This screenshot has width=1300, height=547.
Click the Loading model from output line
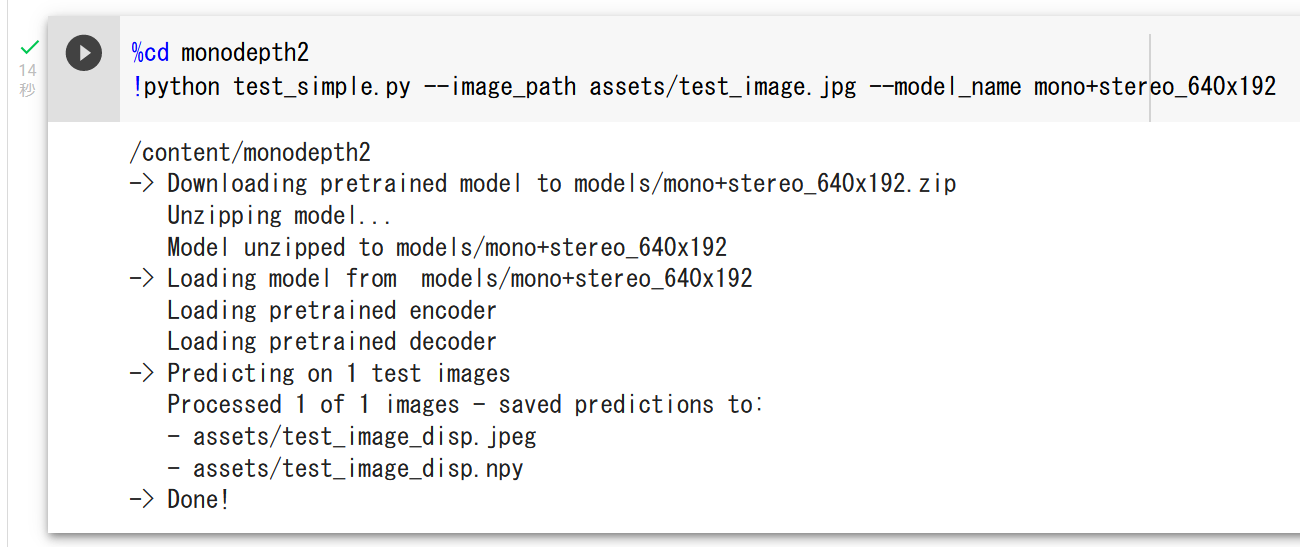[x=441, y=278]
